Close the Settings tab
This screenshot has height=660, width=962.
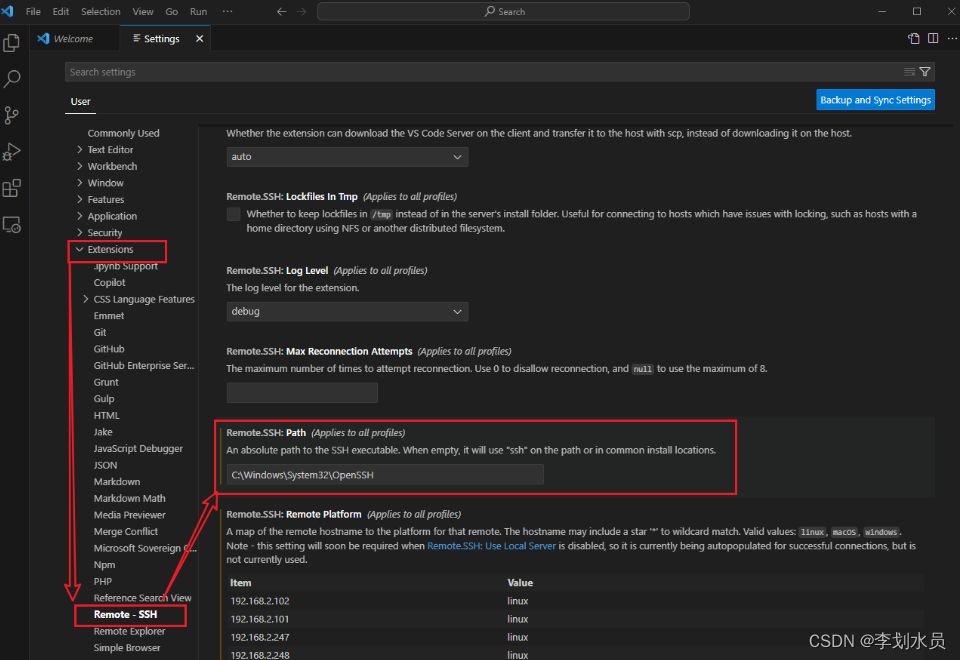tap(199, 39)
